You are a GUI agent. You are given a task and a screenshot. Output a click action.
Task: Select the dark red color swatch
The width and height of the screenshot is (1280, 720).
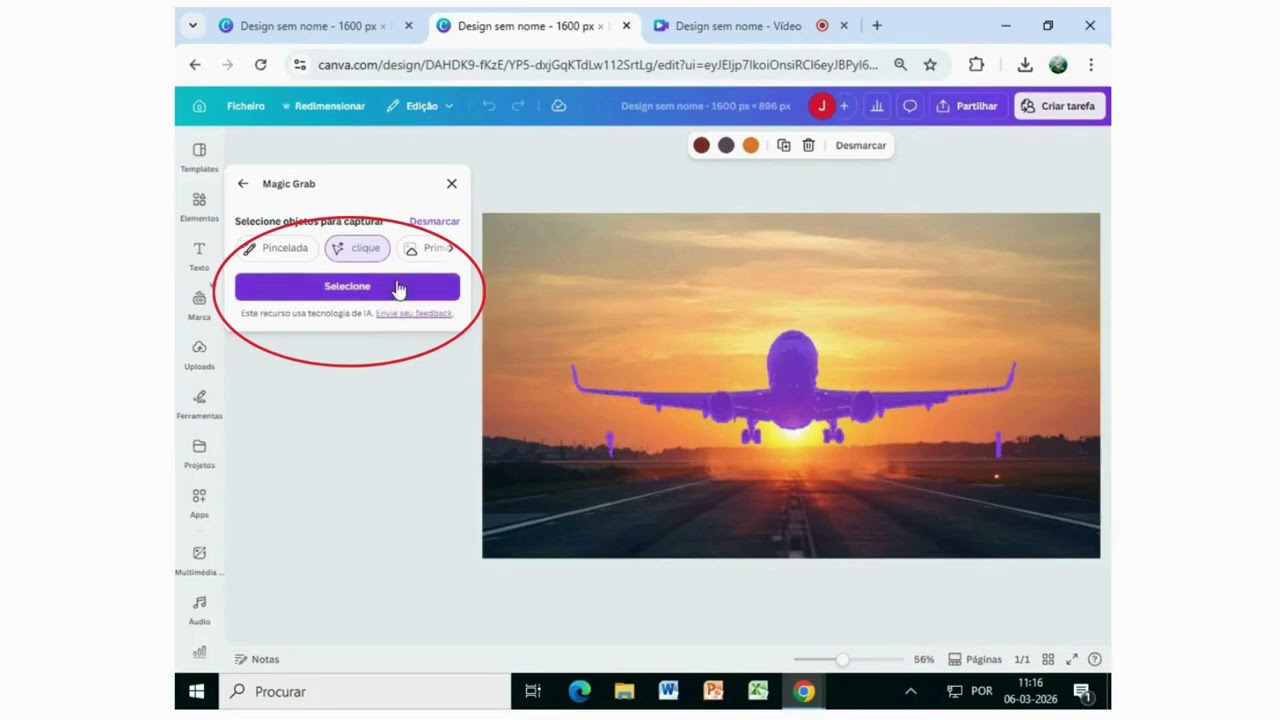tap(701, 145)
